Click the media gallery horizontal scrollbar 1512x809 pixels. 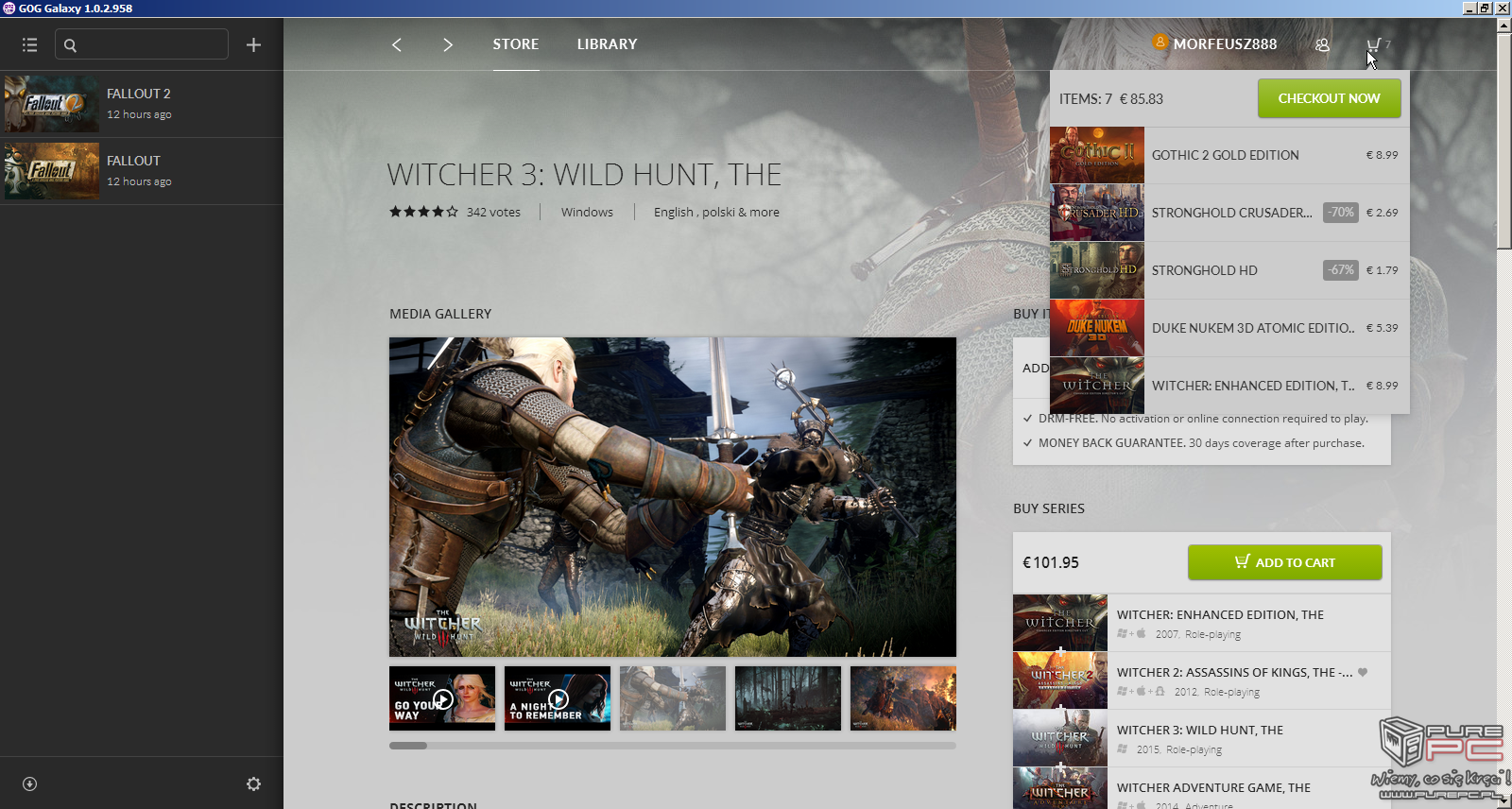tap(673, 746)
